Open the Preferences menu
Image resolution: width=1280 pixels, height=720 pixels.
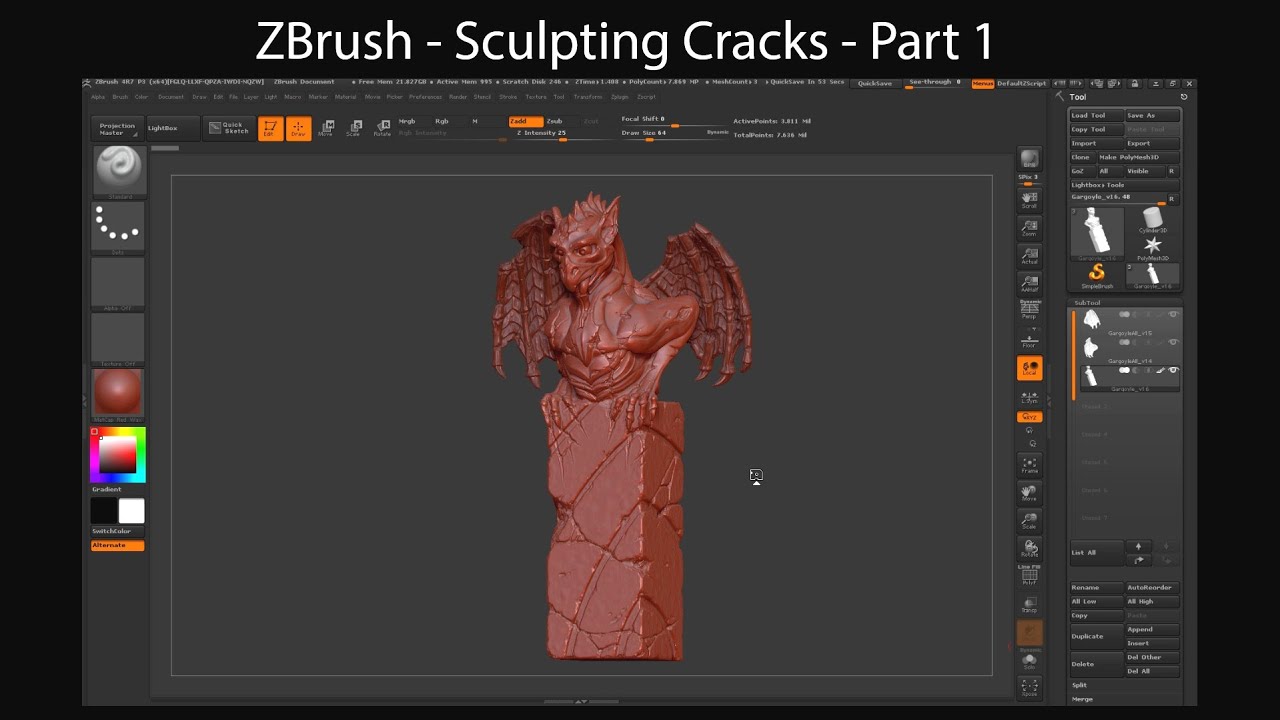(x=425, y=97)
